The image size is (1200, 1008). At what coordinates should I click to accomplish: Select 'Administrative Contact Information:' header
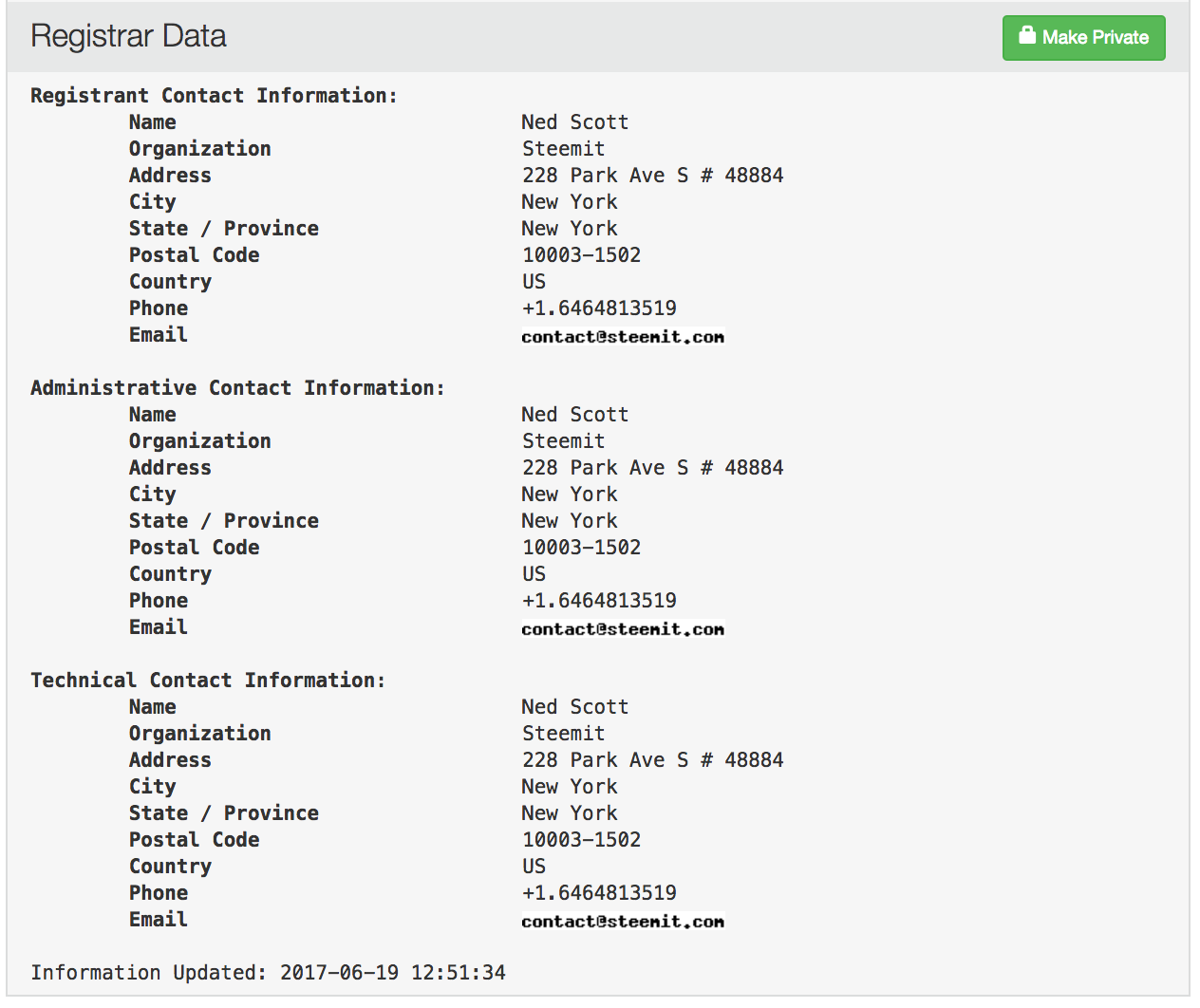point(237,388)
